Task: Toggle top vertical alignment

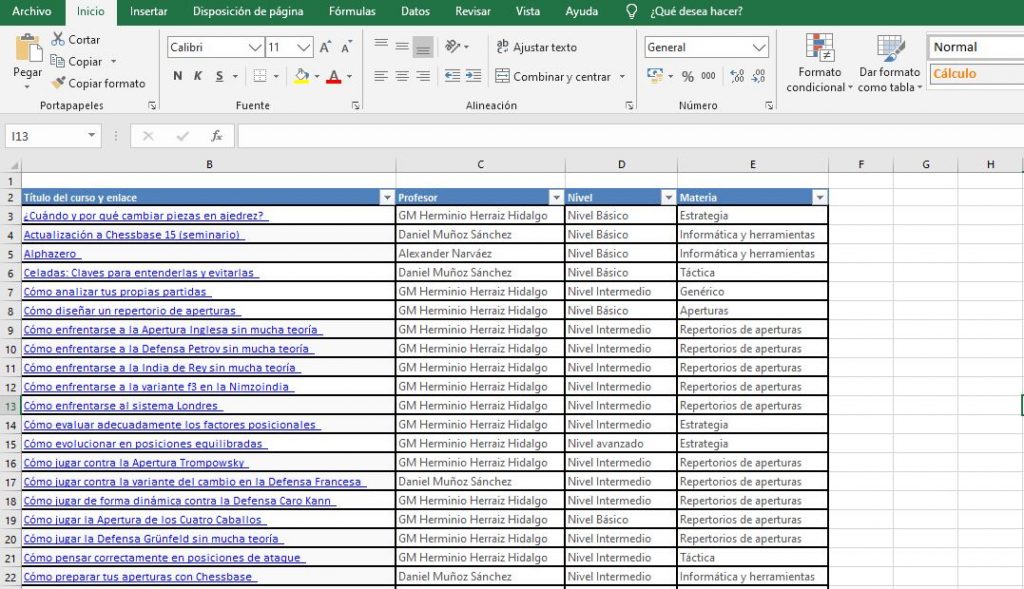Action: click(381, 46)
